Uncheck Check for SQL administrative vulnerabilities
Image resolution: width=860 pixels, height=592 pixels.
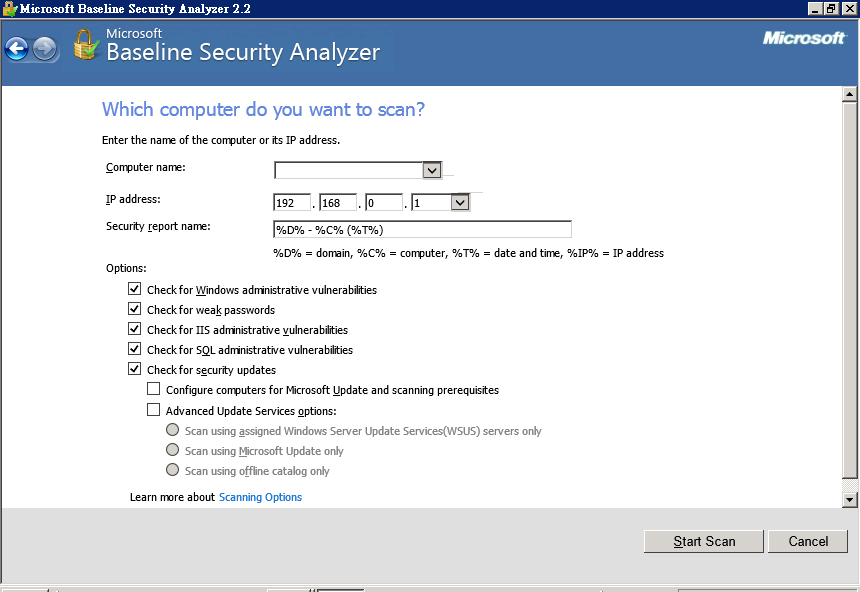click(x=134, y=349)
